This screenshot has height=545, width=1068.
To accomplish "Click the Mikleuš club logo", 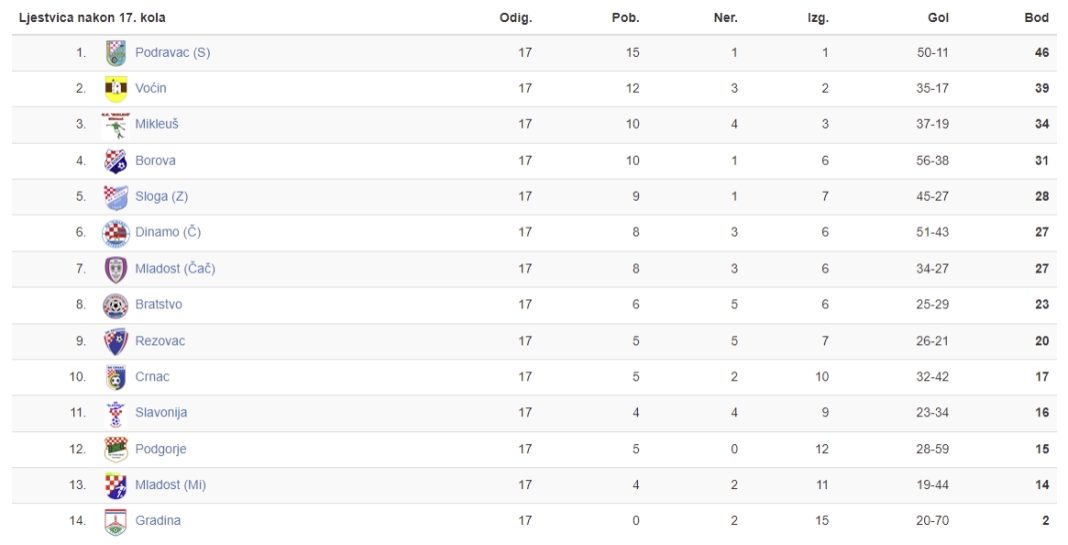I will (x=116, y=125).
